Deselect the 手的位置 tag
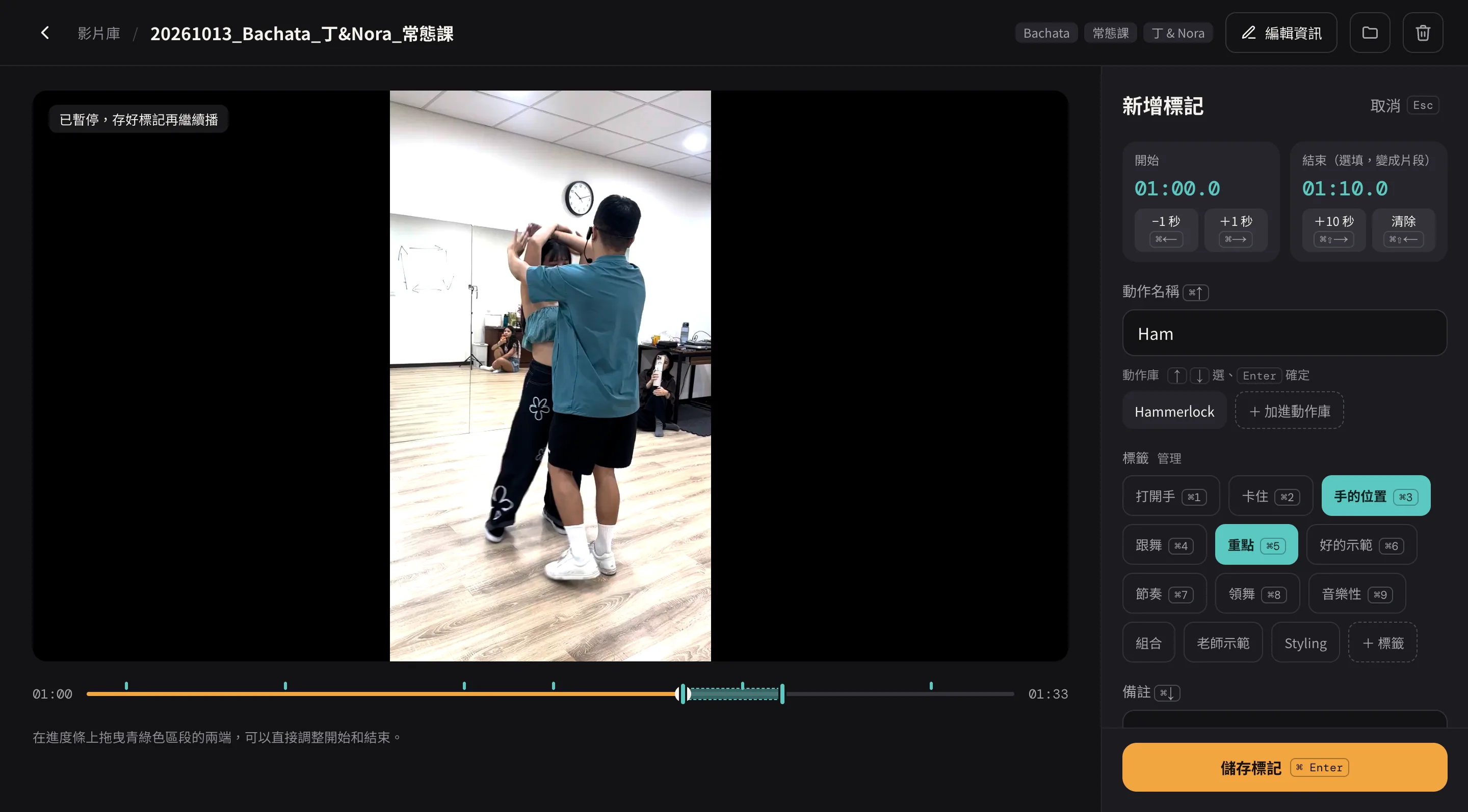Image resolution: width=1468 pixels, height=812 pixels. pyautogui.click(x=1375, y=496)
